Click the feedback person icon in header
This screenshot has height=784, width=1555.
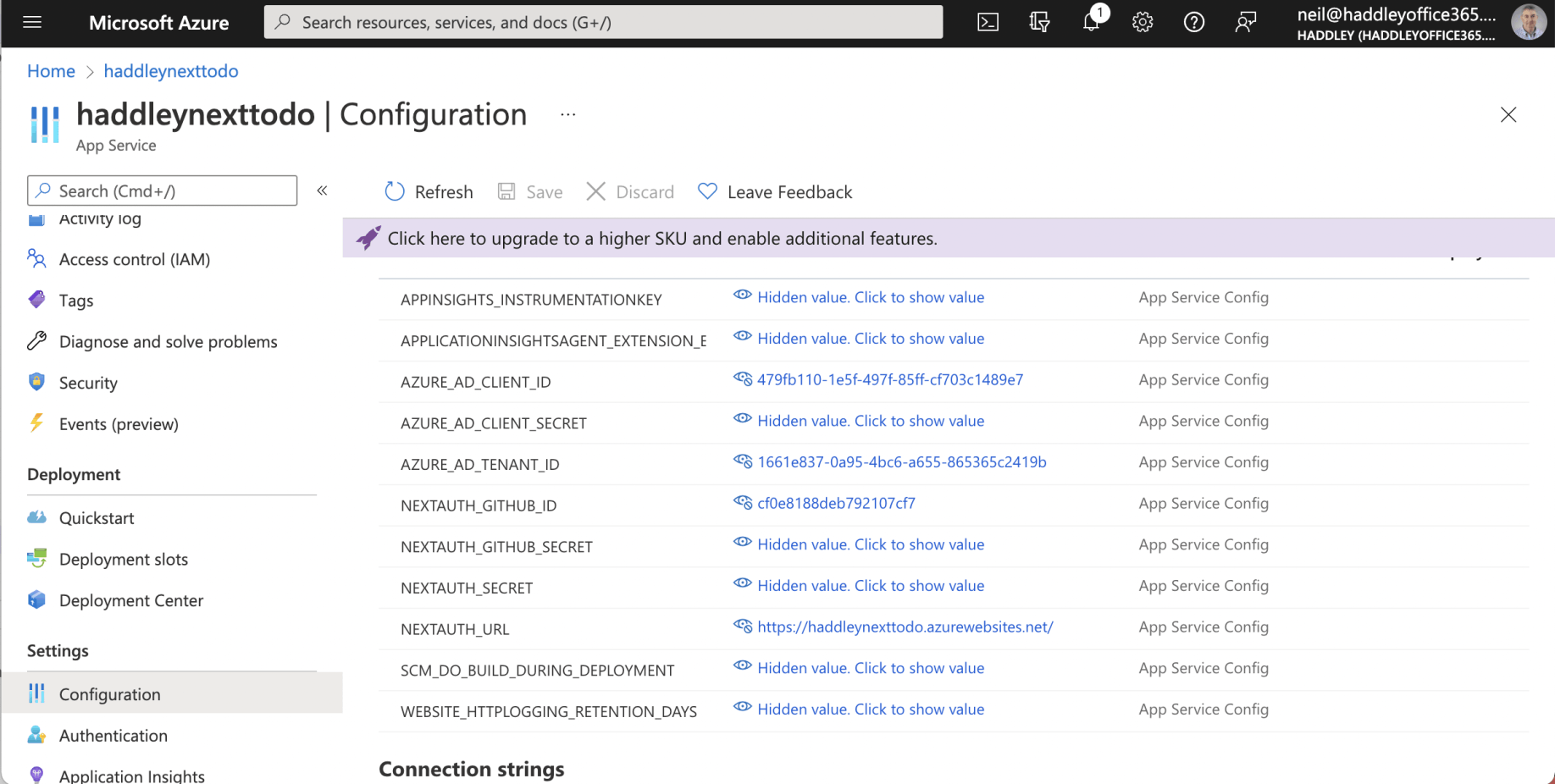click(x=1245, y=23)
